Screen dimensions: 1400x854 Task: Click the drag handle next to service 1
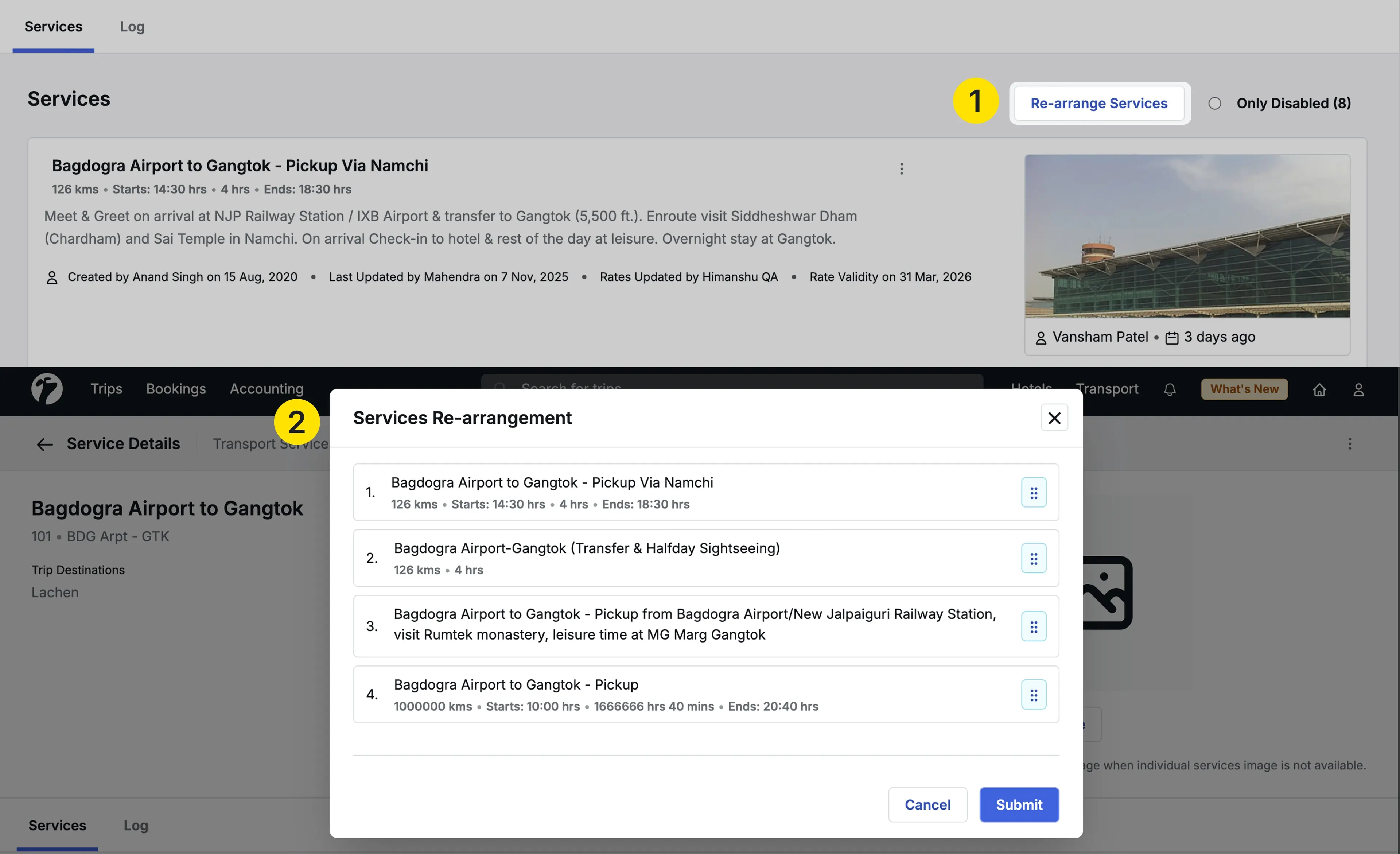[x=1034, y=492]
